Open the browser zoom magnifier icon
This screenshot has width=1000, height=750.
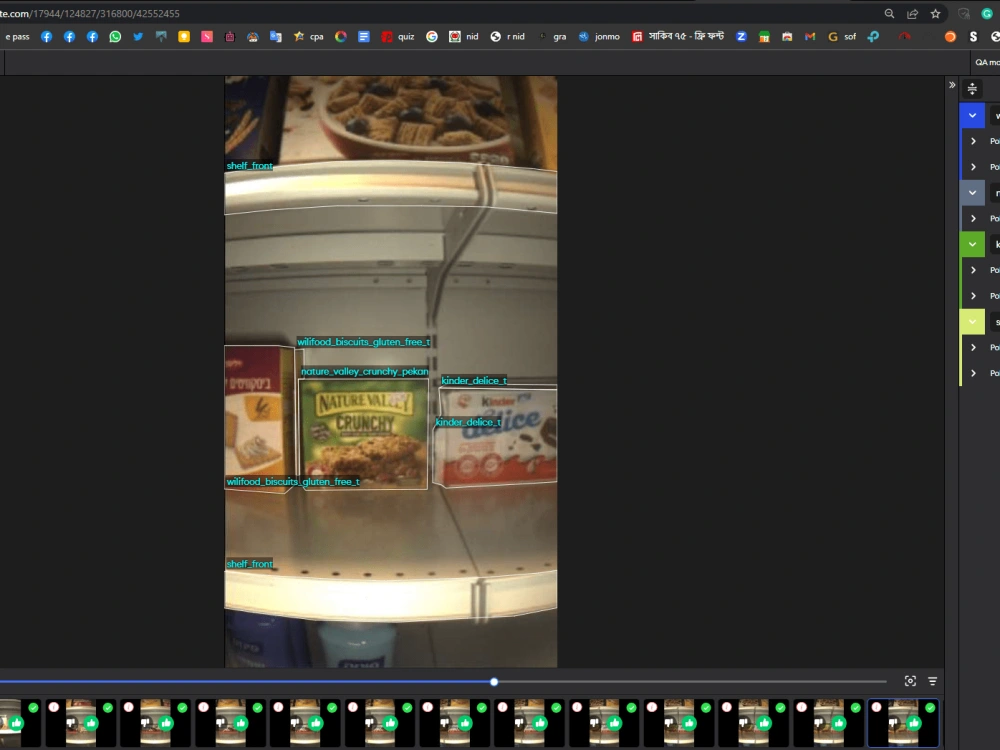[x=889, y=13]
